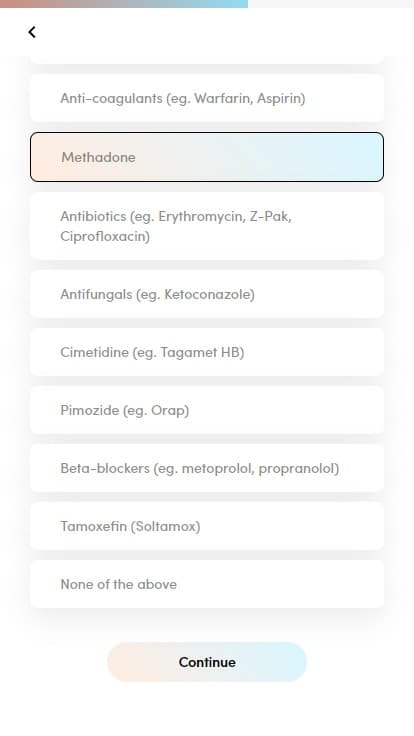This screenshot has width=414, height=736.
Task: Select the option containing Tagamet HB
Action: (x=207, y=352)
